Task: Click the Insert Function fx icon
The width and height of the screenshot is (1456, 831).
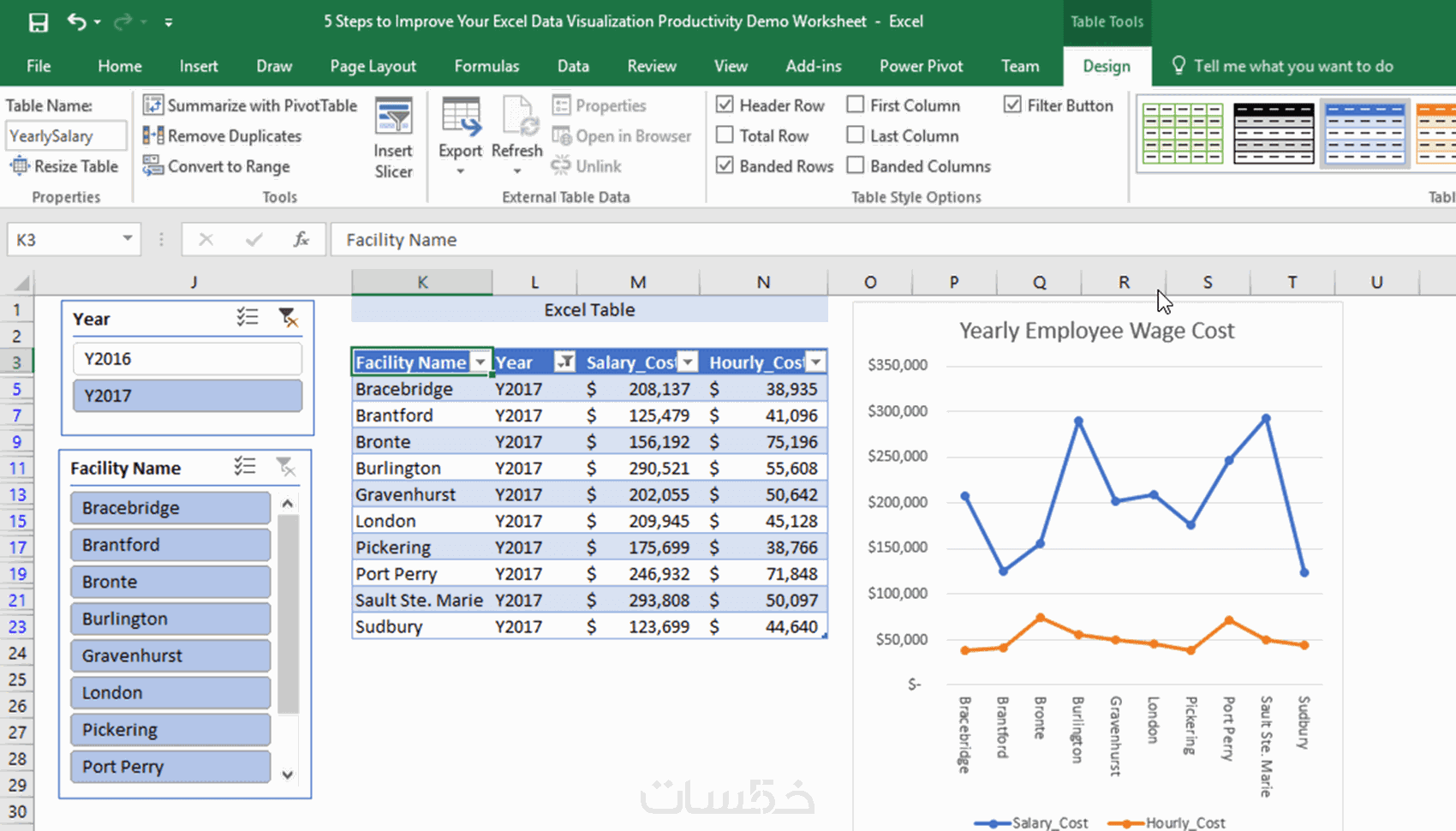Action: pyautogui.click(x=301, y=240)
